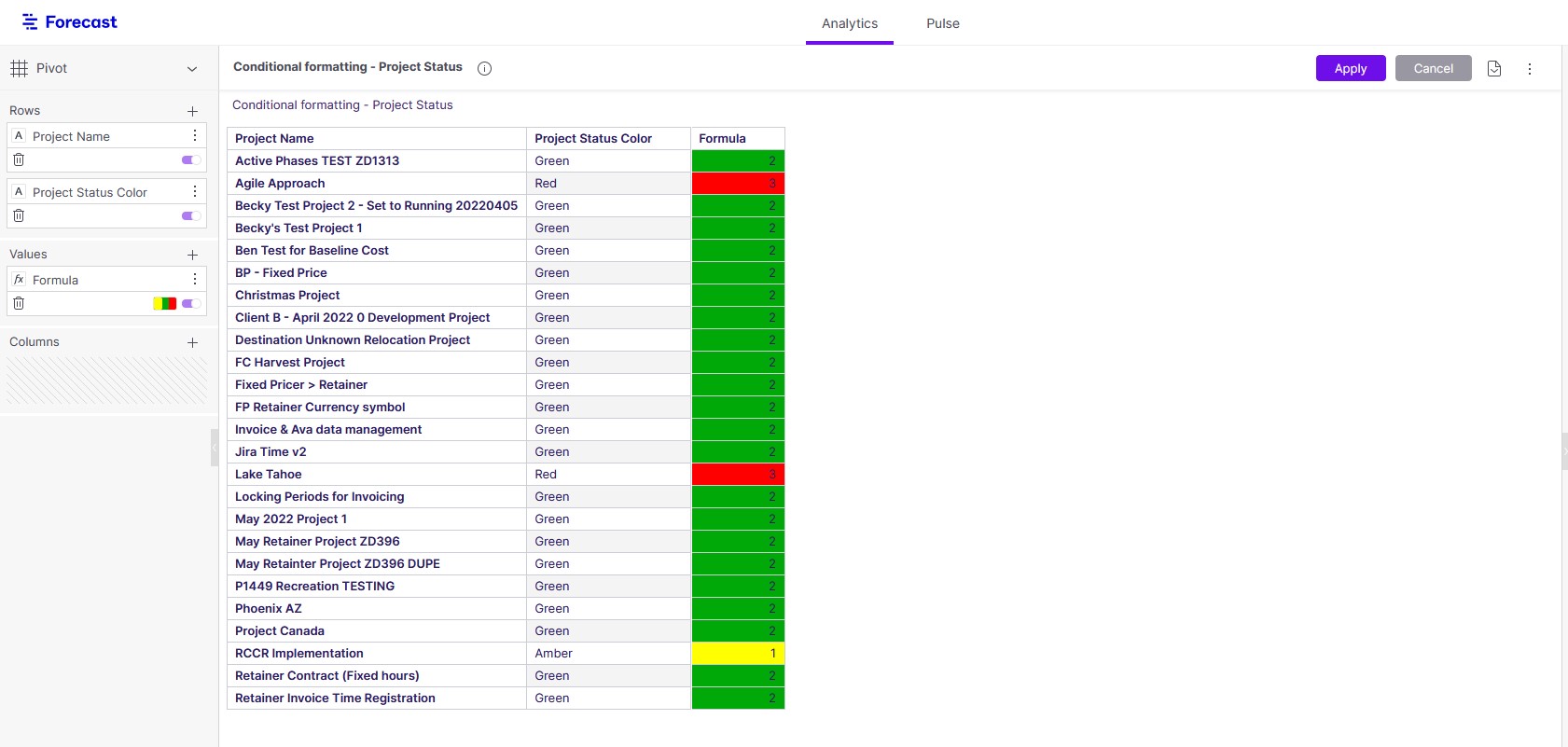Click the Forecast logo
This screenshot has width=1568, height=747.
pyautogui.click(x=70, y=21)
